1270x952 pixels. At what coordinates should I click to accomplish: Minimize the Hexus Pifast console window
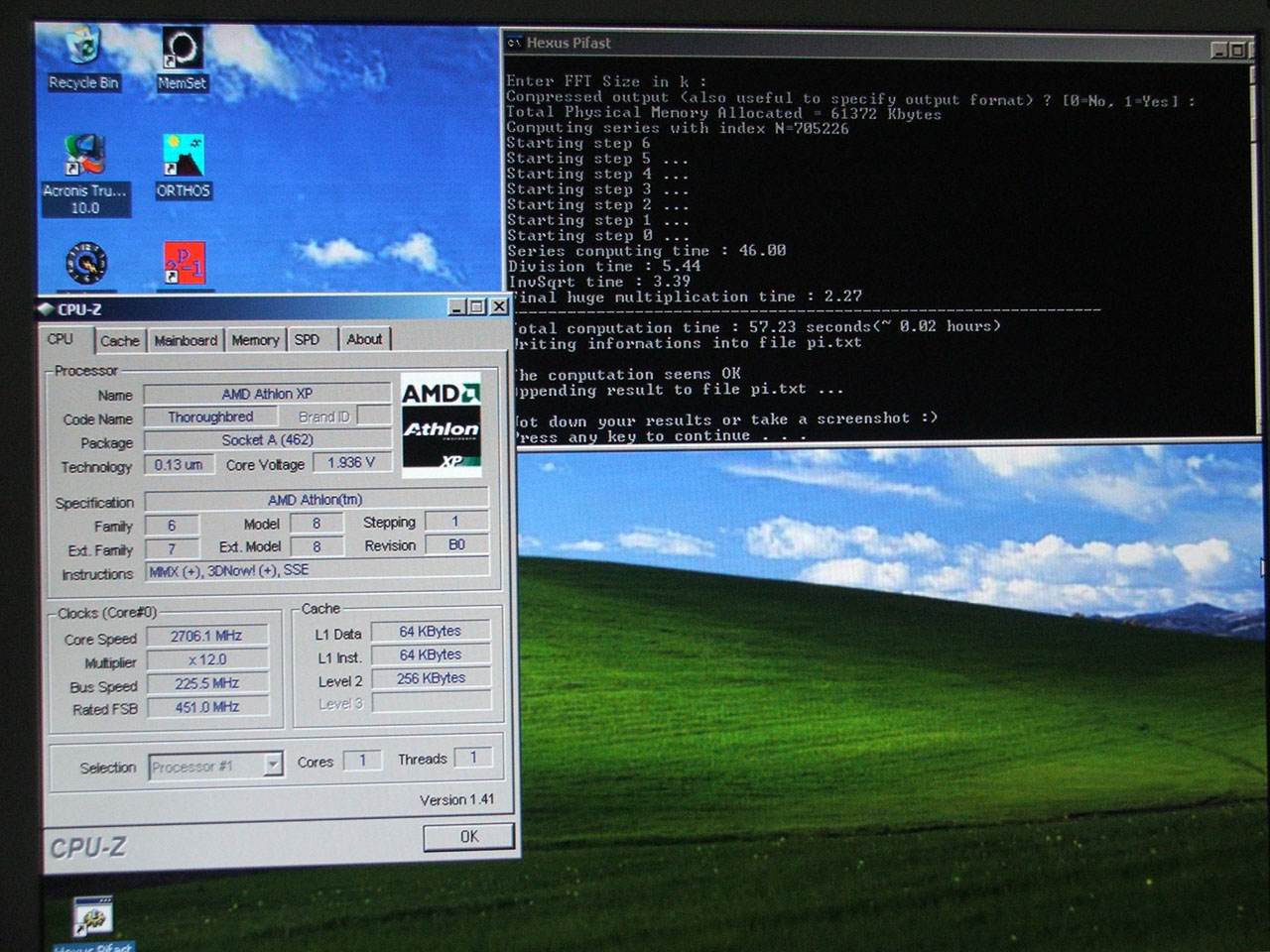1219,50
